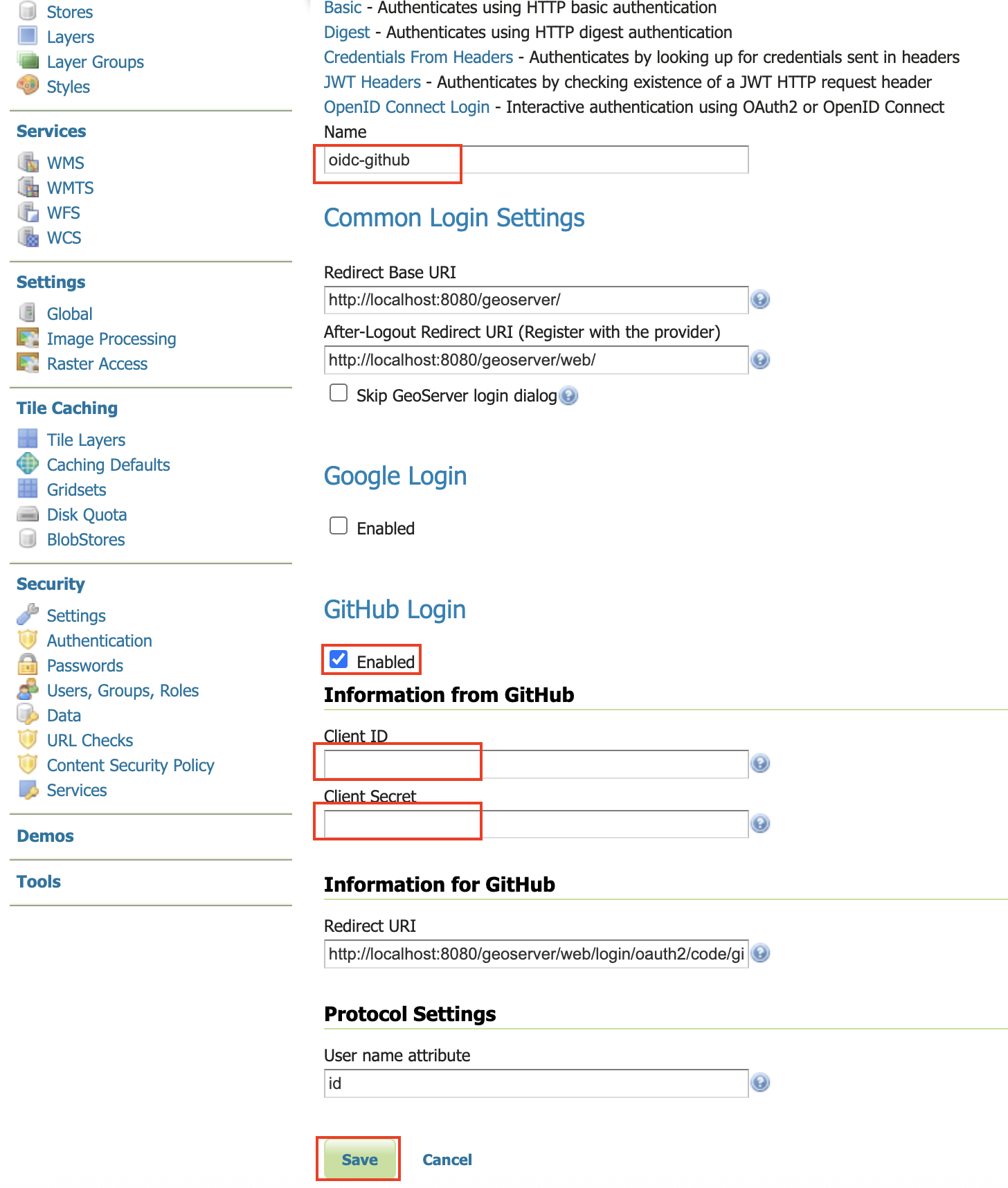
Task: Focus the Client ID input field
Action: 535,764
